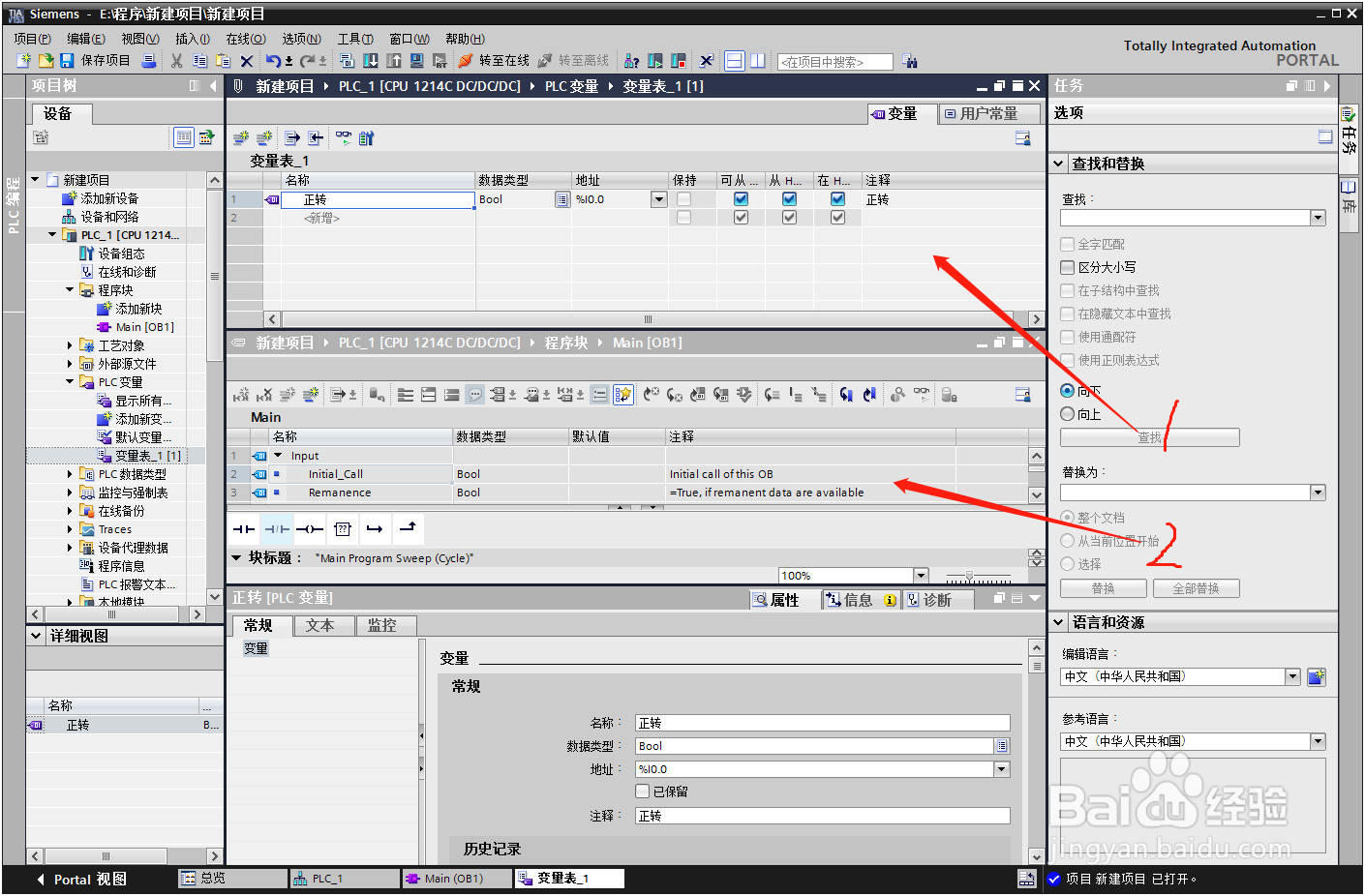Open the 查找 search text dropdown
Screen dimensions: 1365x896
coord(1318,218)
